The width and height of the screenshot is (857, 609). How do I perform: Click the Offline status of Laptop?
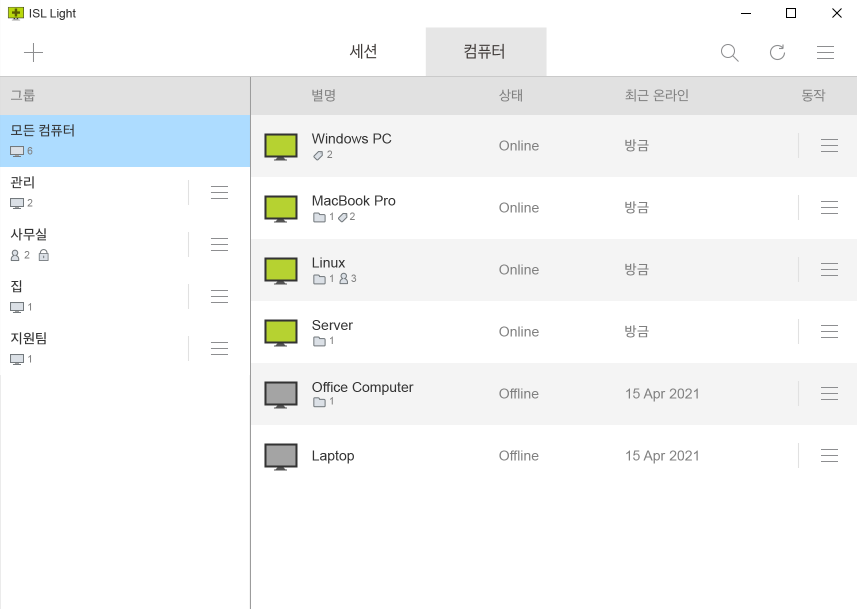click(x=519, y=455)
